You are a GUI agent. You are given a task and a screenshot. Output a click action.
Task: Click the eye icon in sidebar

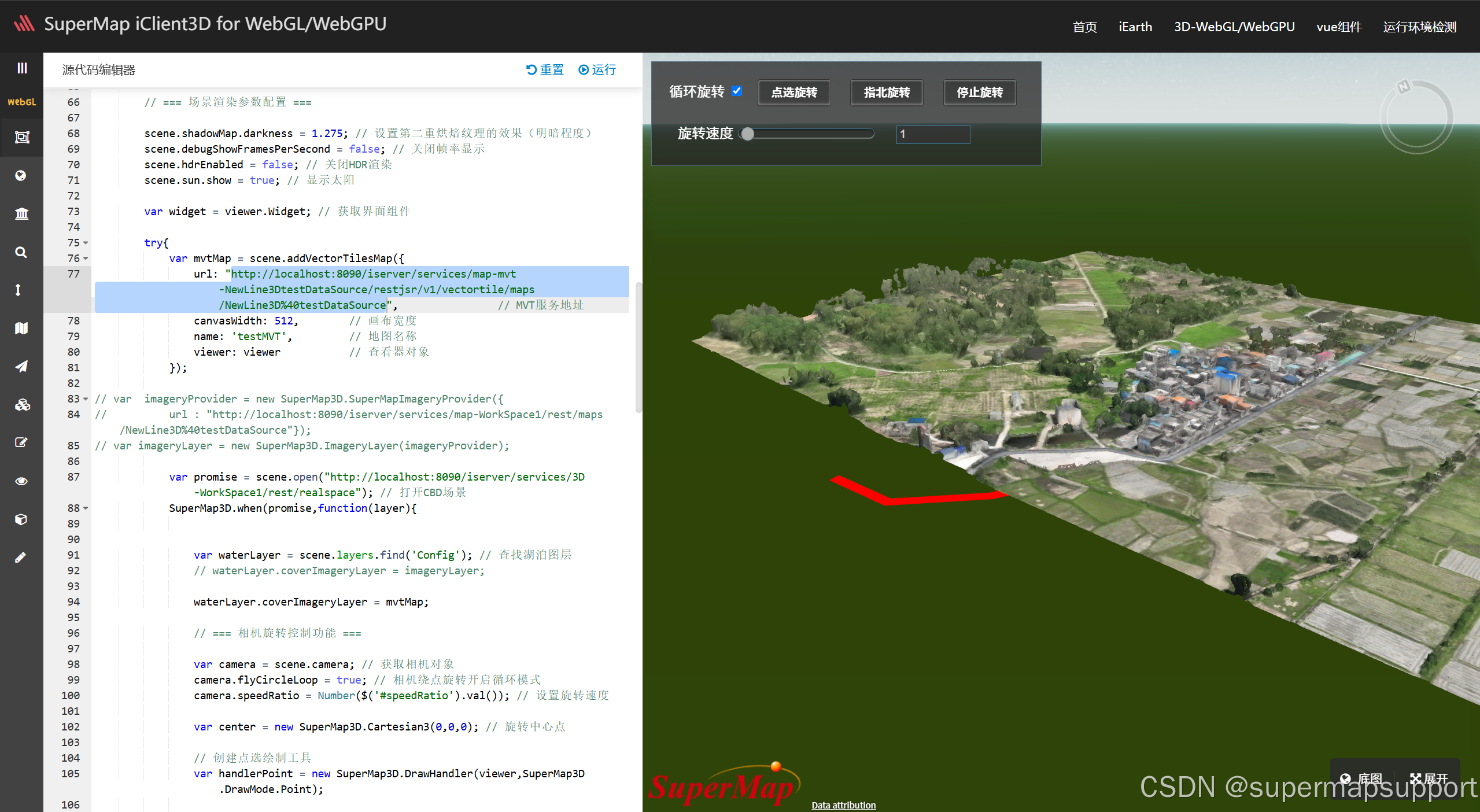[21, 481]
